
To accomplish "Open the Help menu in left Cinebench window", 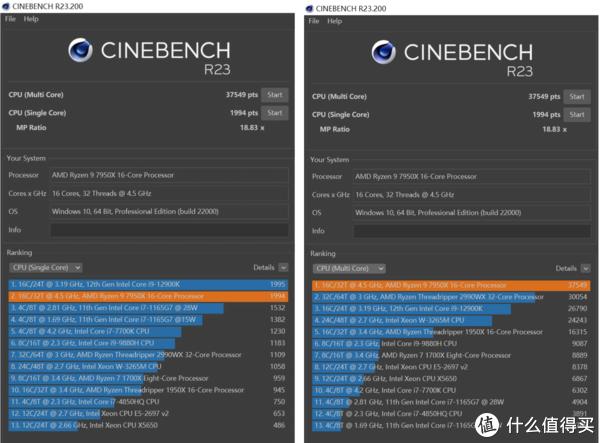I will coord(31,19).
